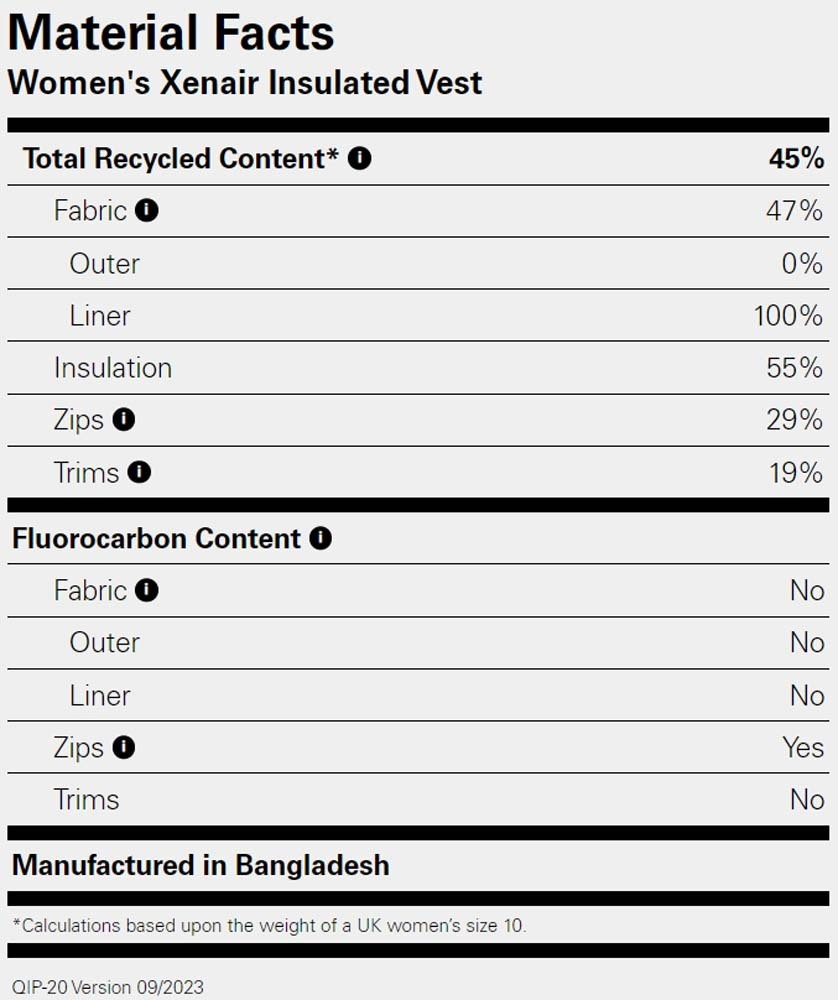
Task: Click the 55% Insulation value
Action: [795, 368]
